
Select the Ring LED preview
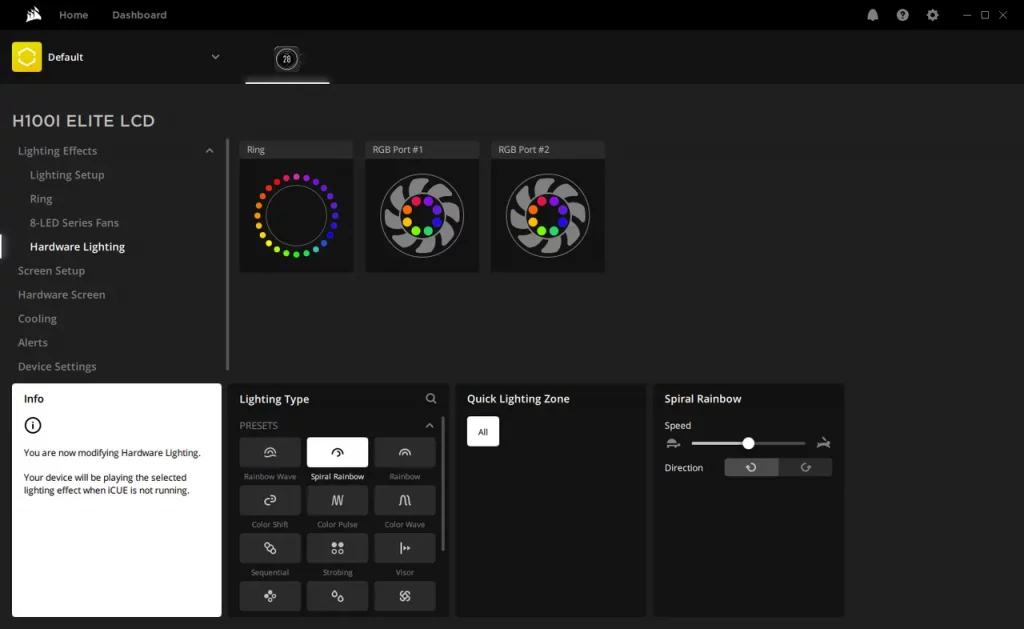296,216
